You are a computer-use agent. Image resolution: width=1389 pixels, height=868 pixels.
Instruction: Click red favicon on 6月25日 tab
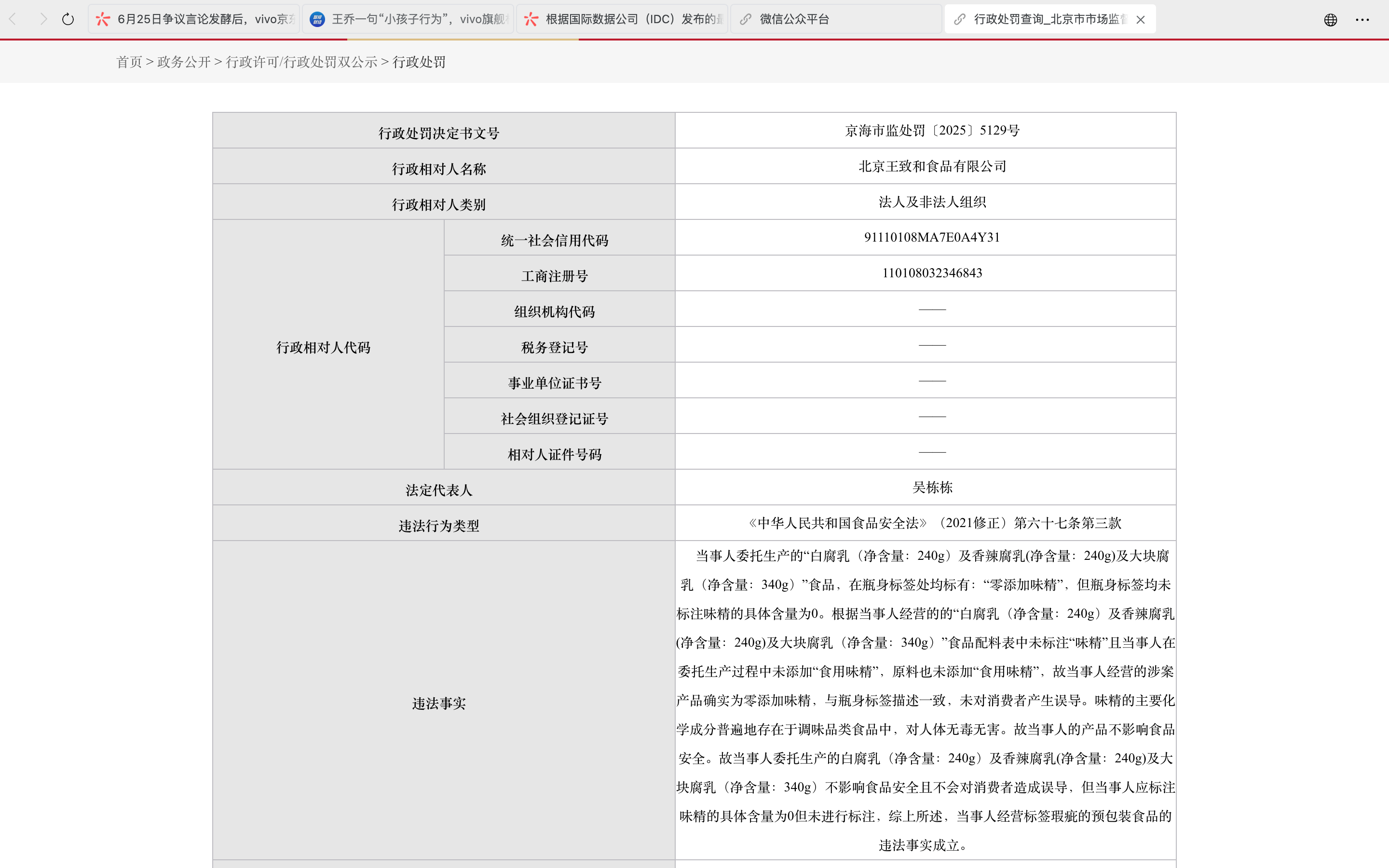point(103,19)
